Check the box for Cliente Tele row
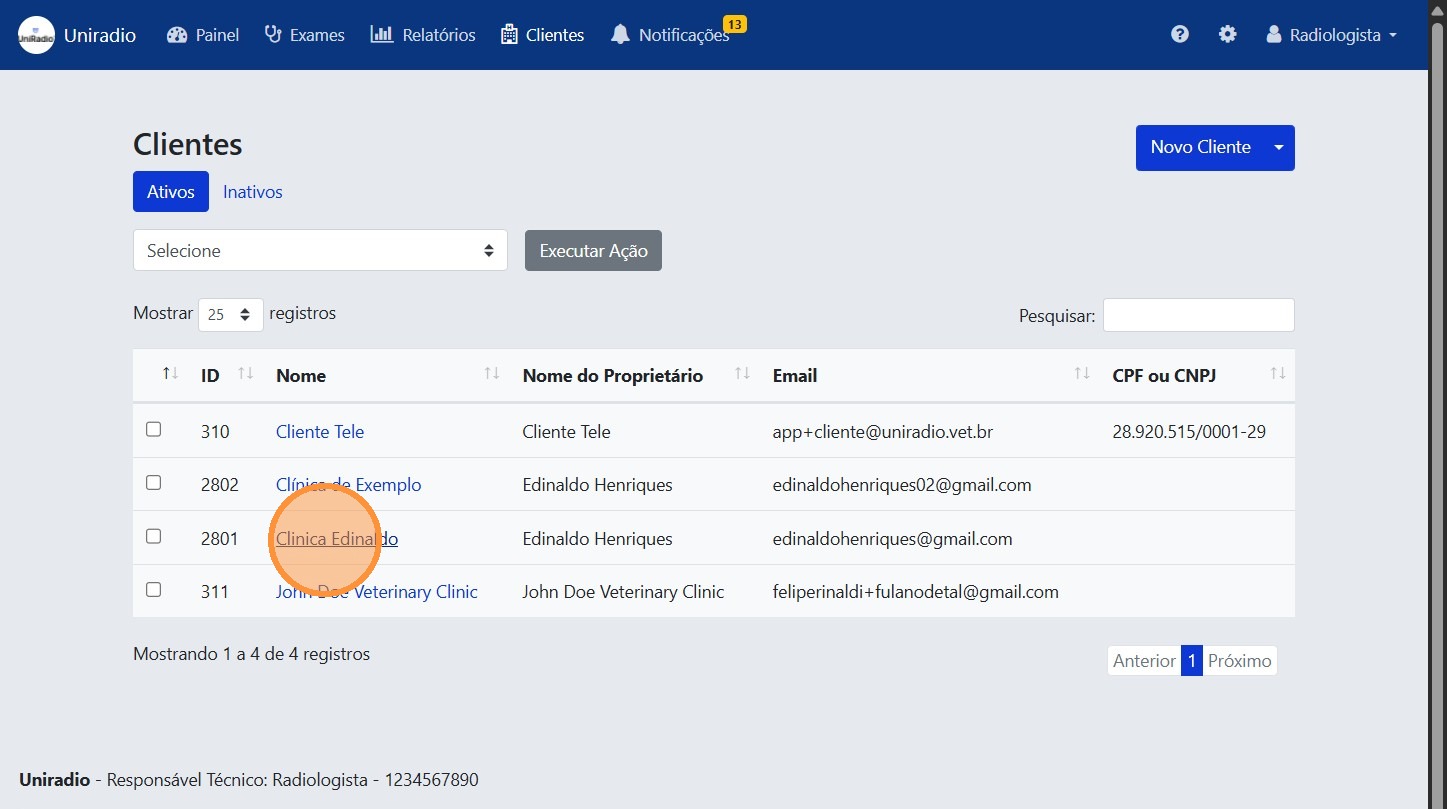 pos(153,429)
